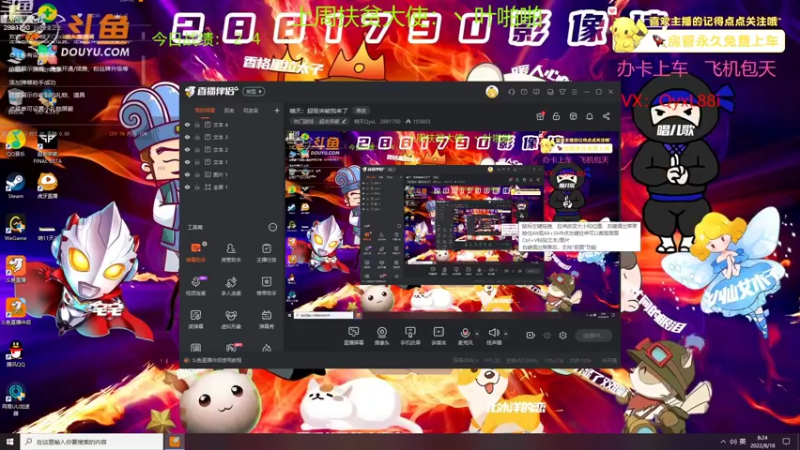Select the second scene tab
This screenshot has width=800, height=450.
[x=229, y=110]
